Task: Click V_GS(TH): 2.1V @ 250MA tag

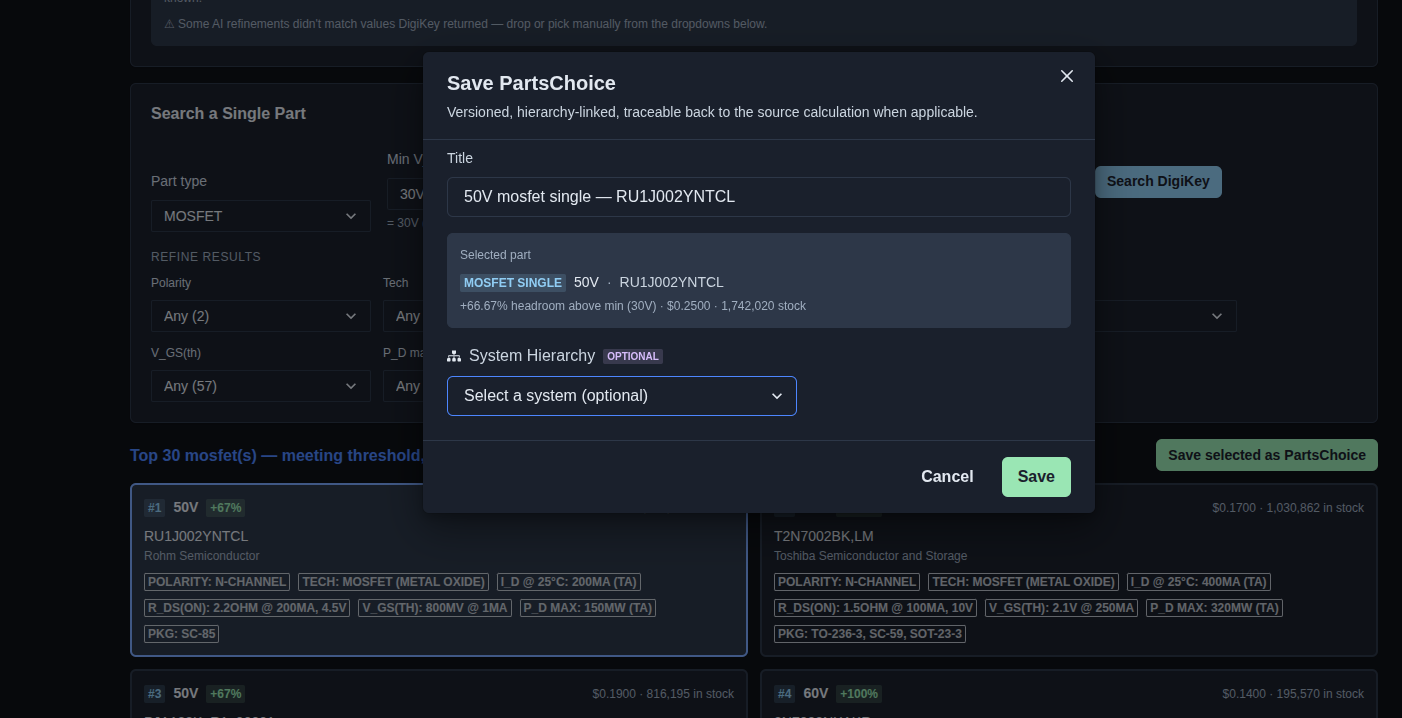Action: tap(1061, 608)
